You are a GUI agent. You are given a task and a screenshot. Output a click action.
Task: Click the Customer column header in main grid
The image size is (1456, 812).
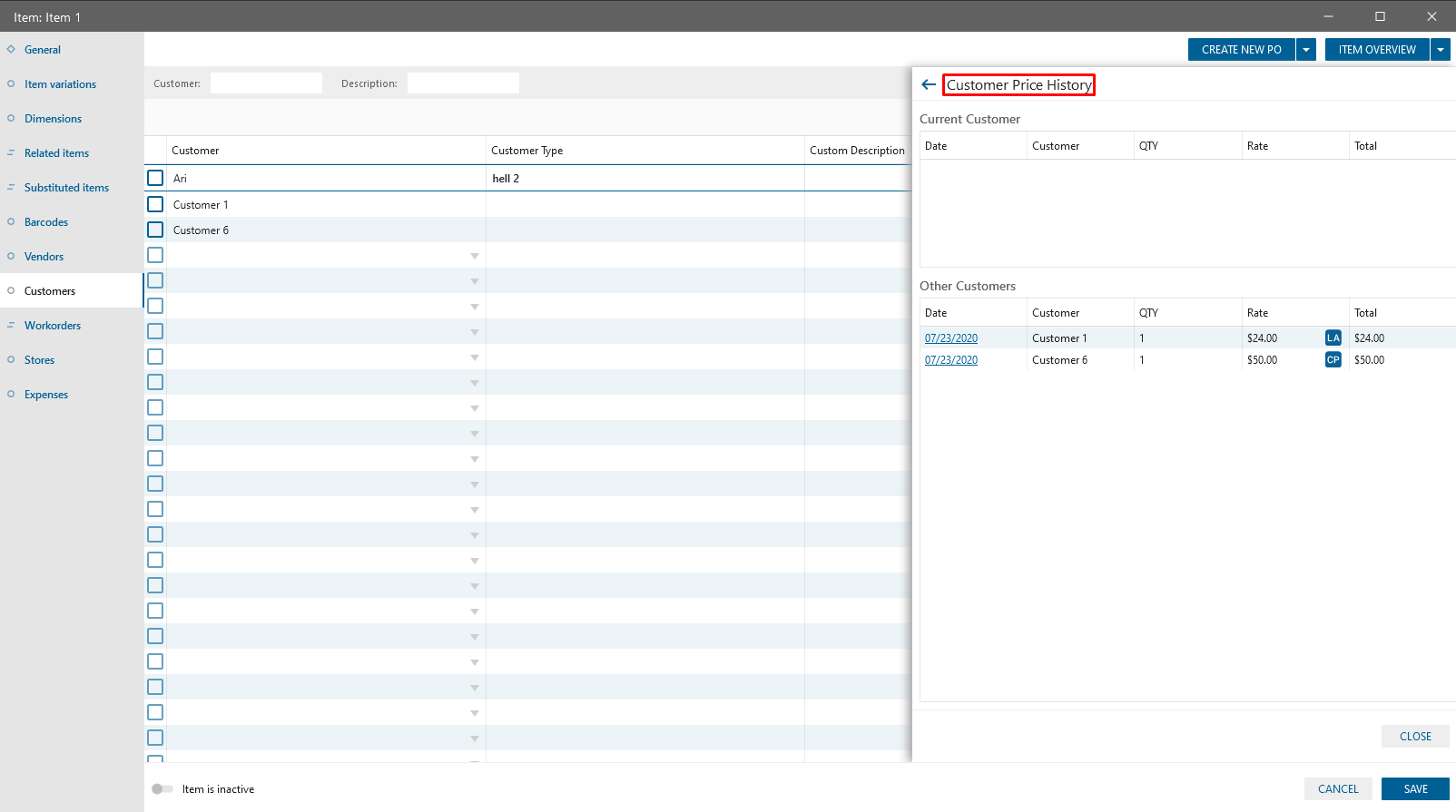[326, 151]
